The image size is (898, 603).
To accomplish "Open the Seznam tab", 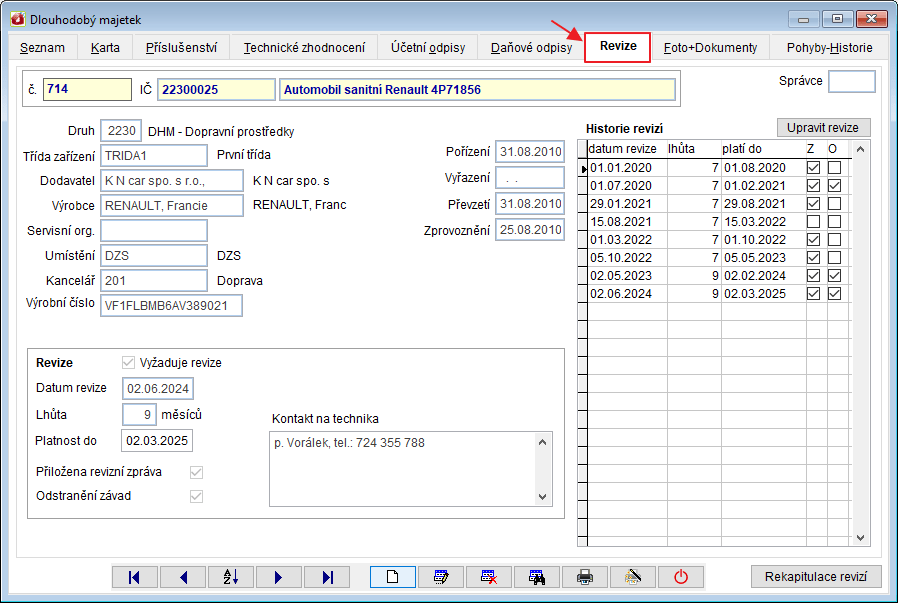I will pos(42,48).
